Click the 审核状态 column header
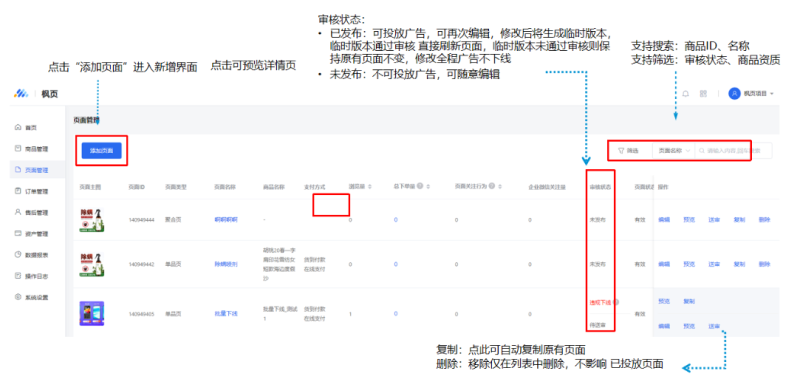The height and width of the screenshot is (382, 800). [601, 187]
